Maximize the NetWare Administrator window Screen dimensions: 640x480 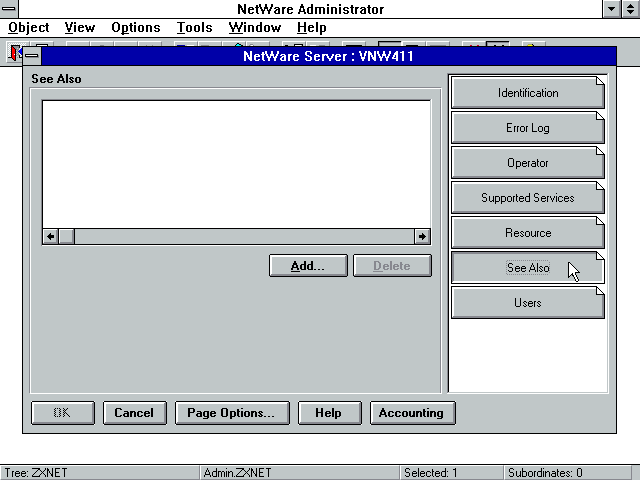(631, 9)
